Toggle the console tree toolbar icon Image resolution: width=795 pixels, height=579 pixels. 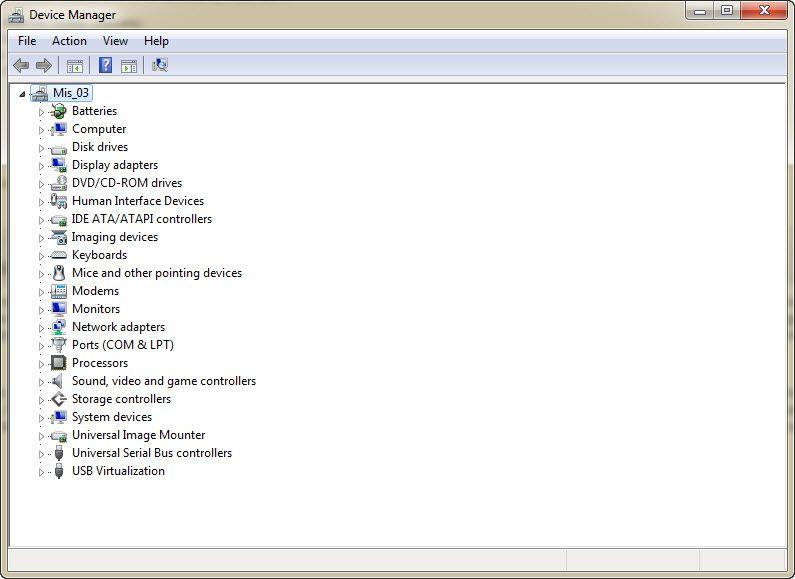pos(75,66)
